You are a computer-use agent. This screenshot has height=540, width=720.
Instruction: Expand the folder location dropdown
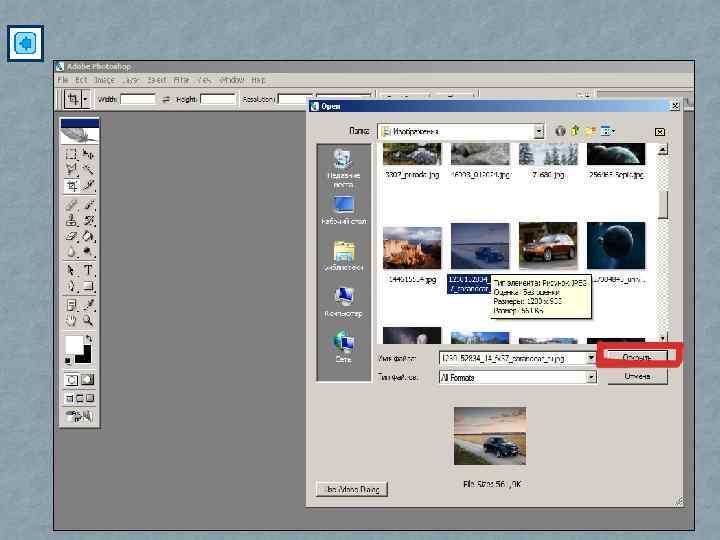point(538,131)
